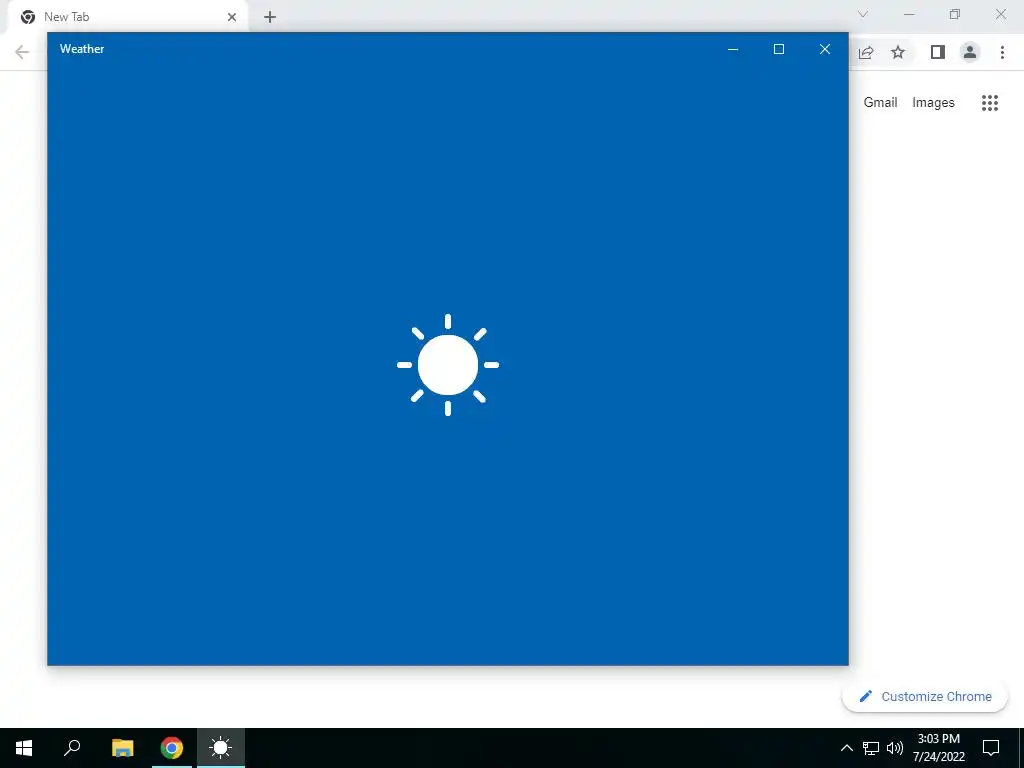The height and width of the screenshot is (768, 1024).
Task: Close the Chrome window
Action: pos(1000,14)
